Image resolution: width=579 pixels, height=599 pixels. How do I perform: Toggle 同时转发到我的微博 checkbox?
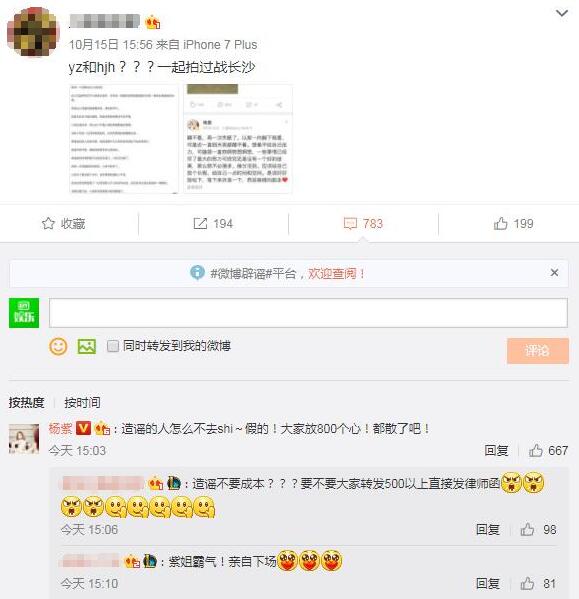(113, 346)
